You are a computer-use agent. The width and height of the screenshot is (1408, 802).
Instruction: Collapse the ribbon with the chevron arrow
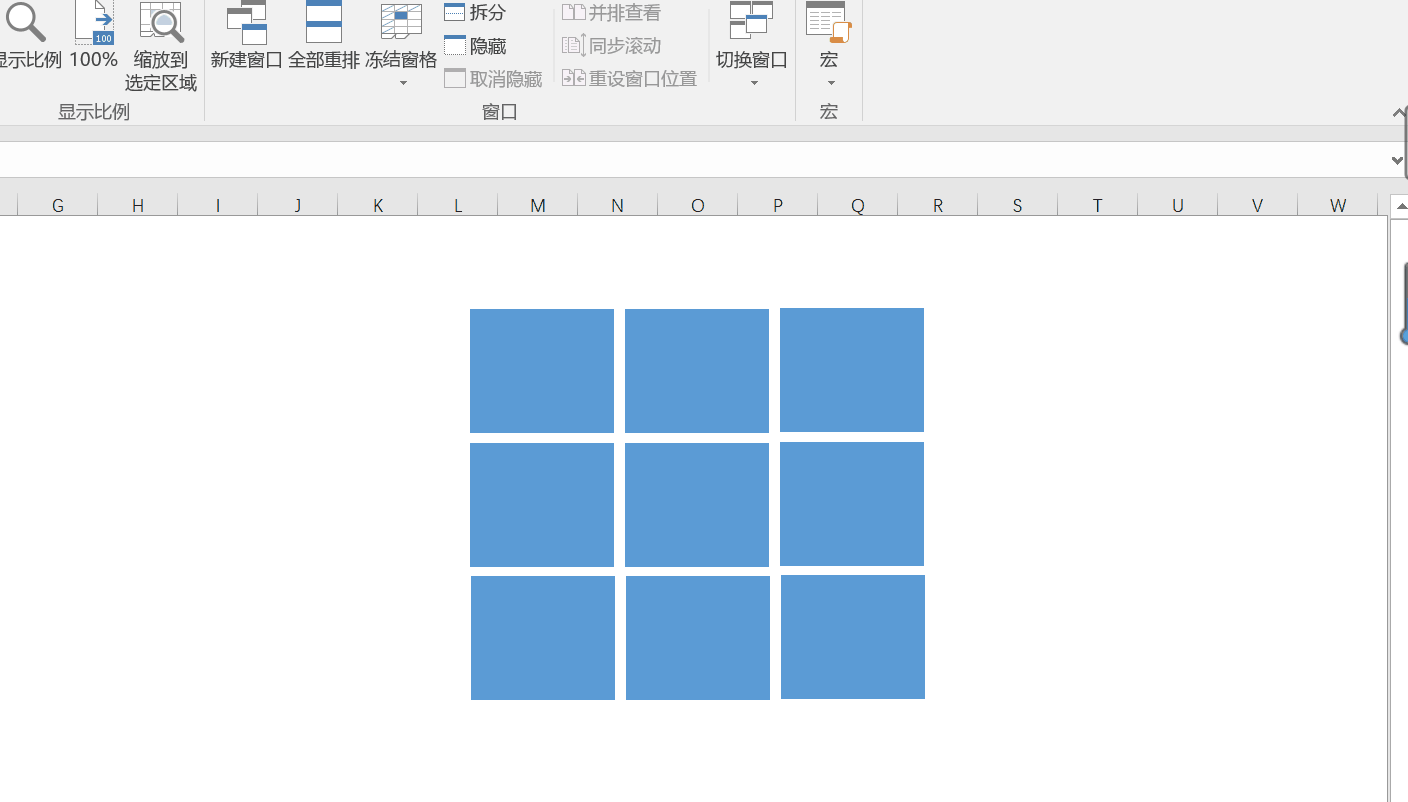coord(1399,112)
